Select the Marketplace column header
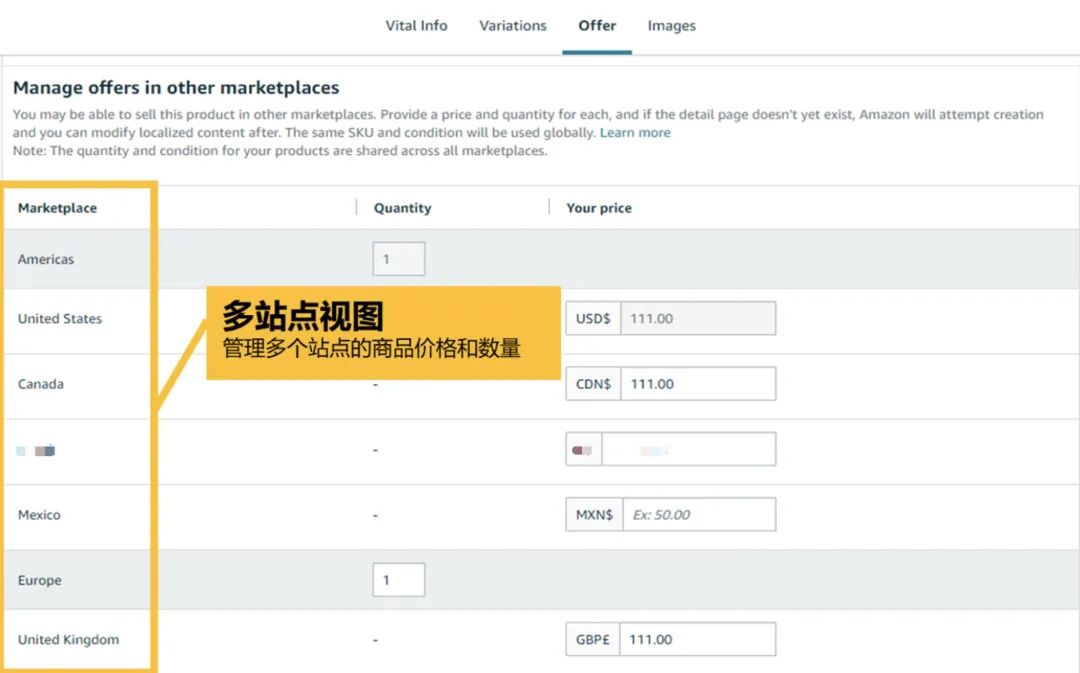 pyautogui.click(x=56, y=208)
